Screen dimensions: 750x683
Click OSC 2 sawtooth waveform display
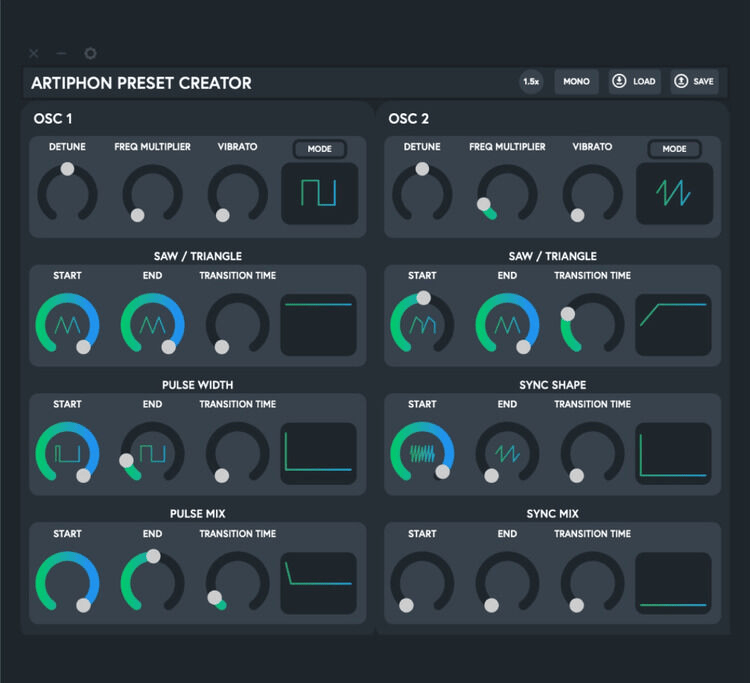coord(674,193)
